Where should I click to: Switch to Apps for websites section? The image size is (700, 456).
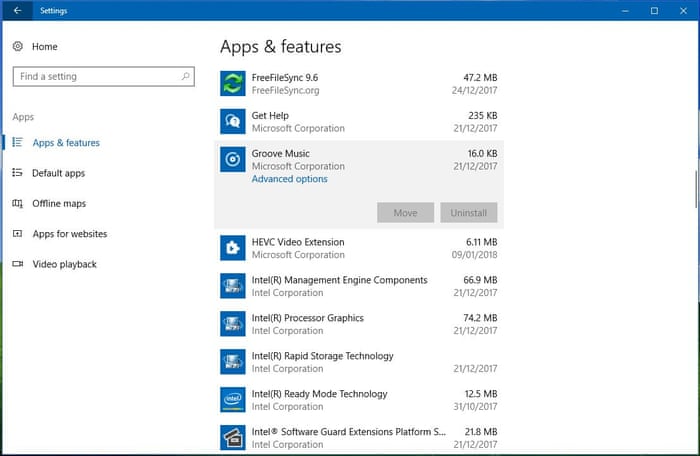point(69,234)
